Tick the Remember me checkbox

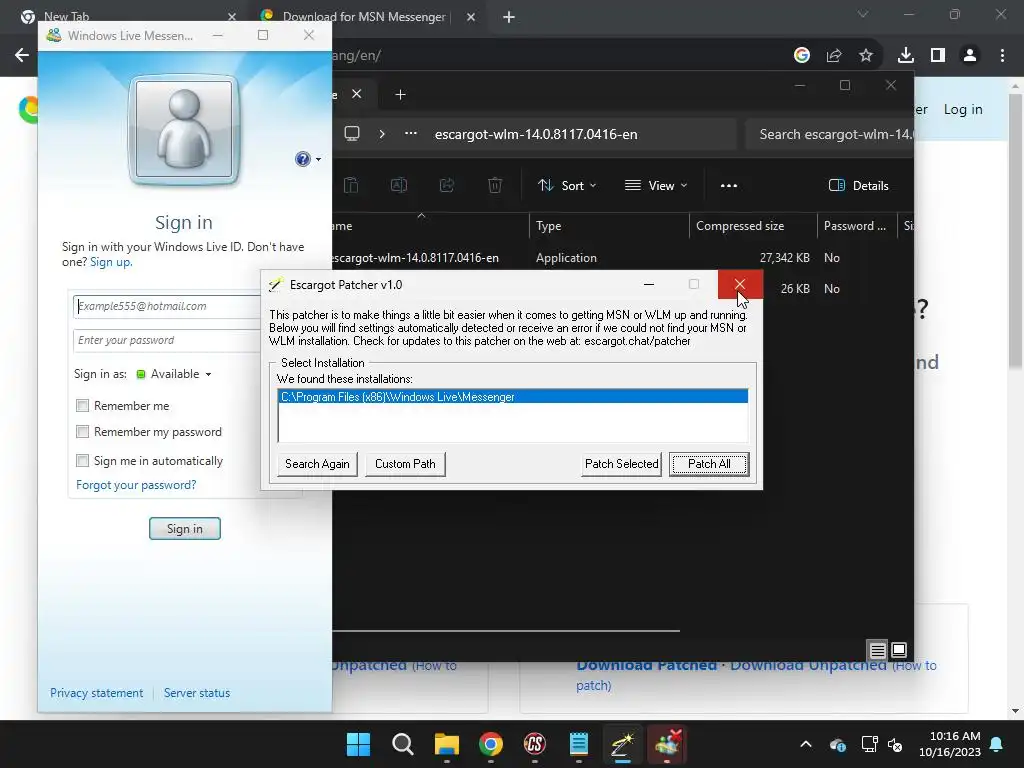[82, 406]
